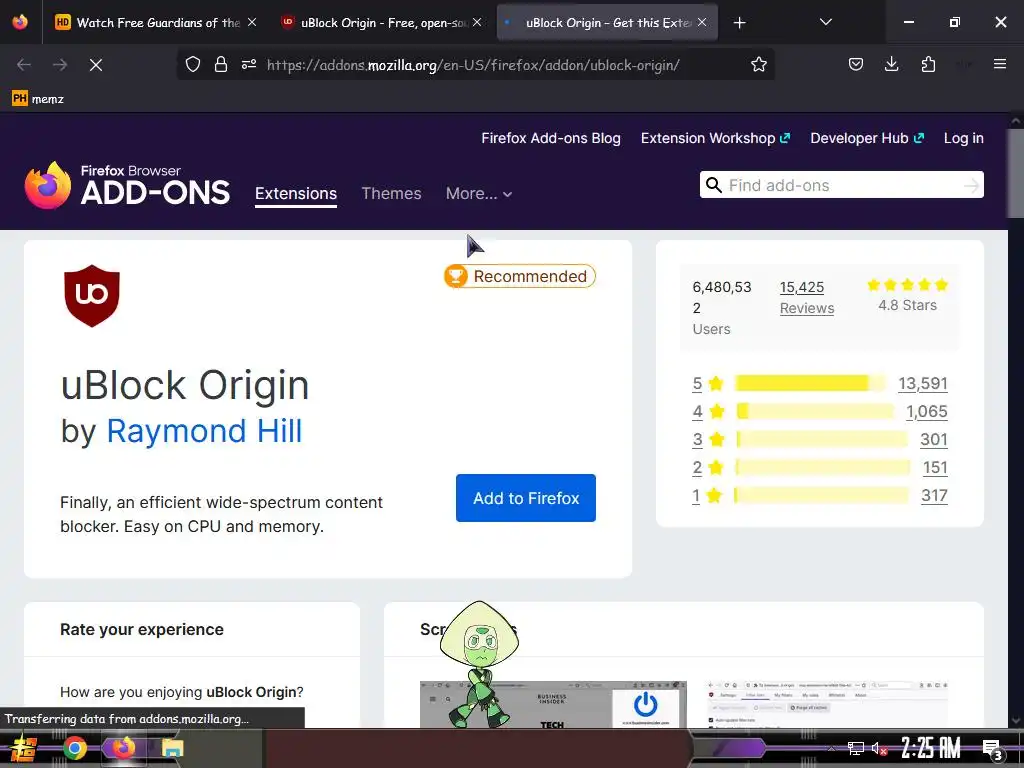Click the muted volume tray icon
1024x768 pixels.
880,749
